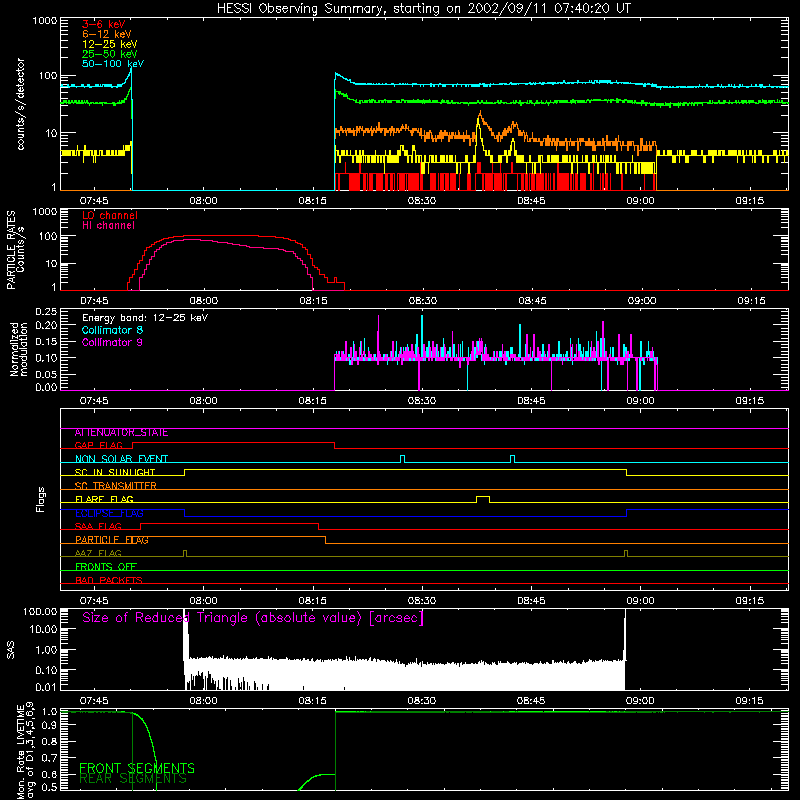Click the HI channel legend entry
Screen dimensions: 800x800
click(108, 226)
